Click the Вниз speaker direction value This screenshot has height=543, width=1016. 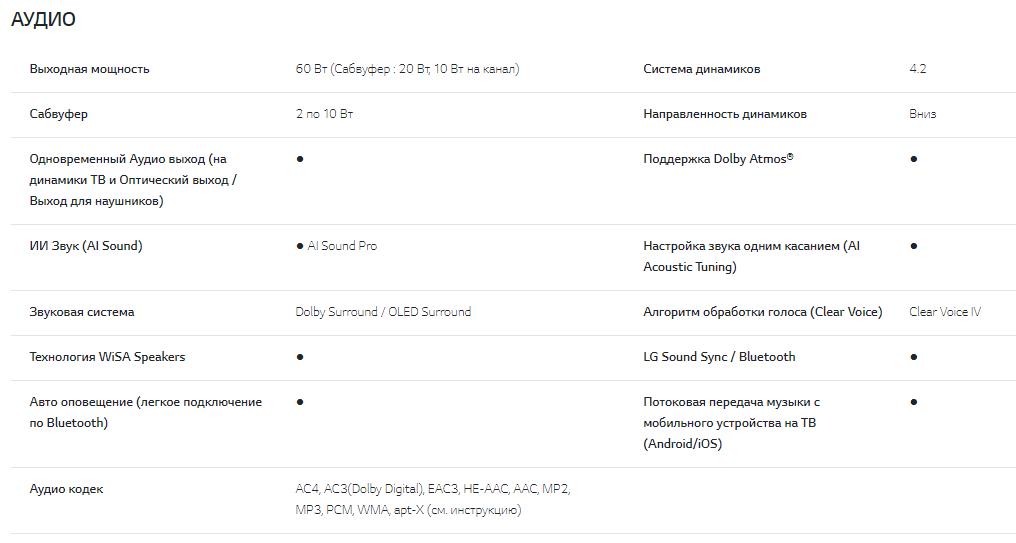click(x=922, y=114)
